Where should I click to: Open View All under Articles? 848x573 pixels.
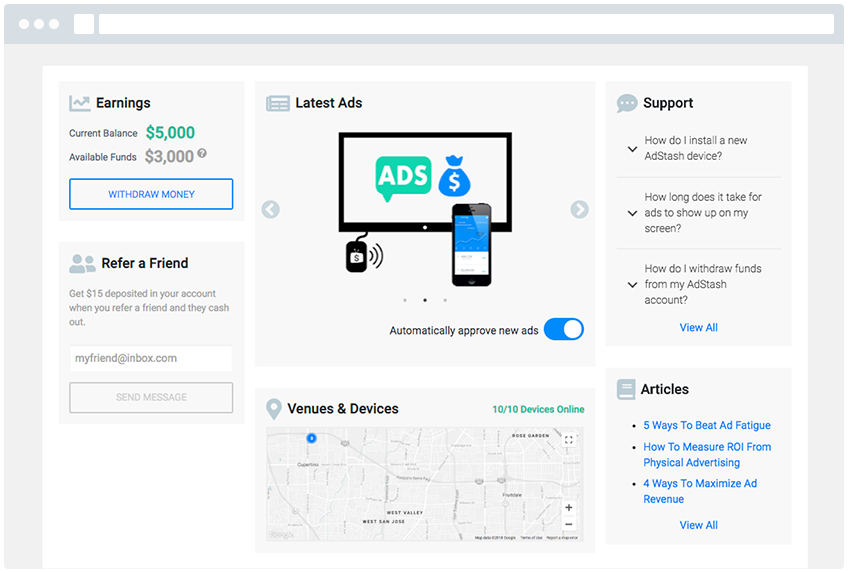pos(699,525)
